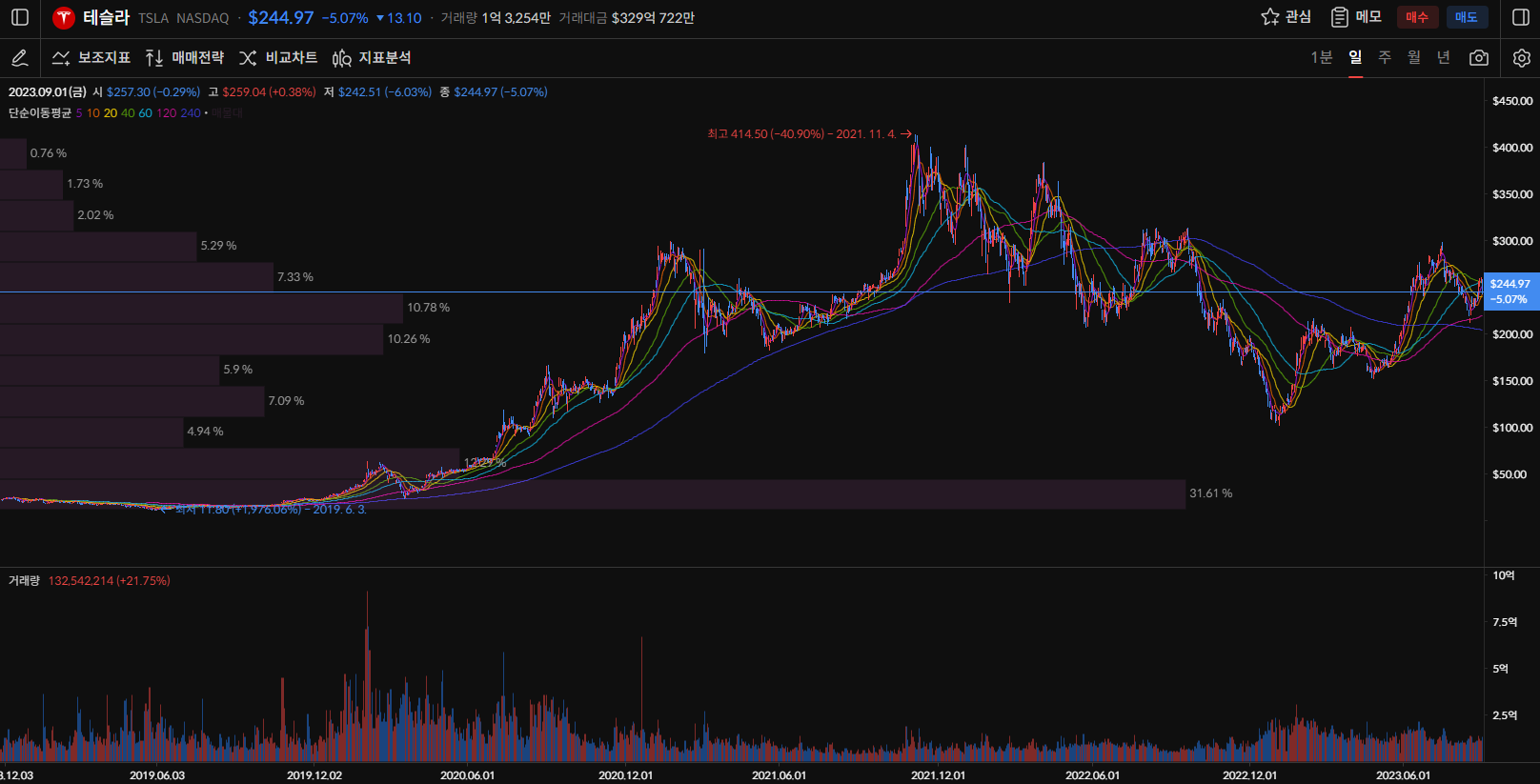Click the 단순이동평균 indicator label
This screenshot has width=1540, height=784.
pos(40,113)
